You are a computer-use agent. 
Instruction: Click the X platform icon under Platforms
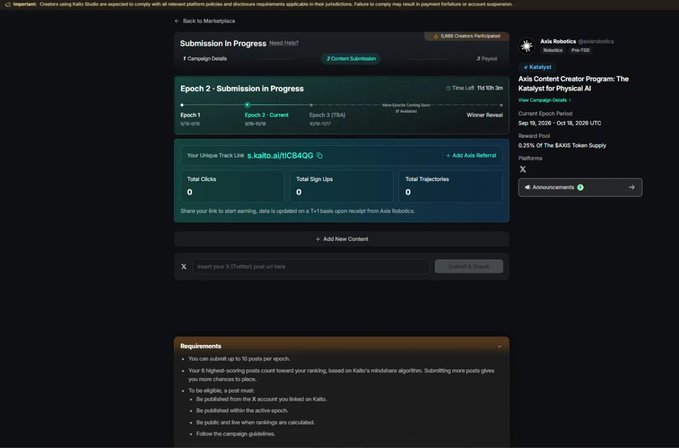click(523, 169)
